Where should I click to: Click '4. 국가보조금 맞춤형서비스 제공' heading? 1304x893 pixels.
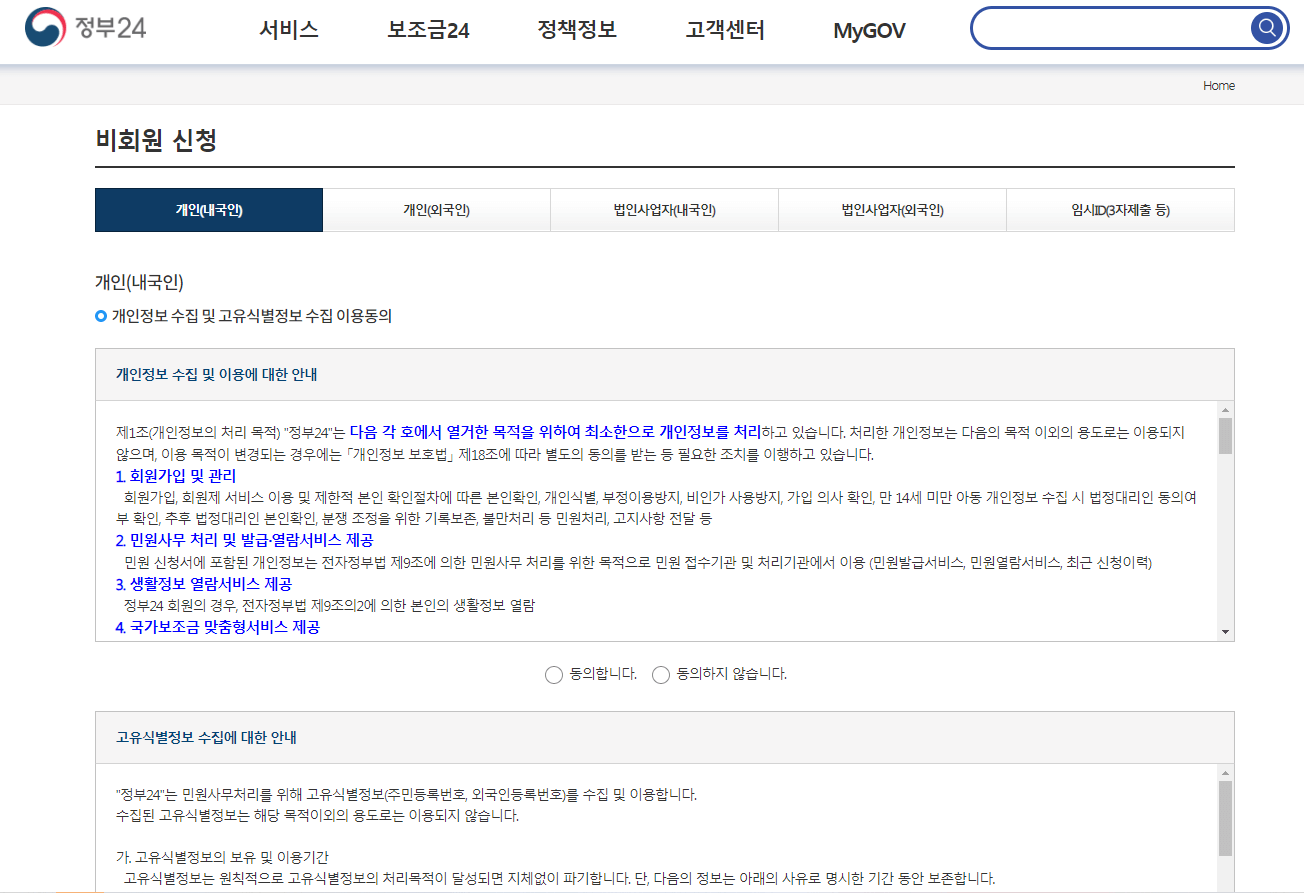(x=218, y=628)
